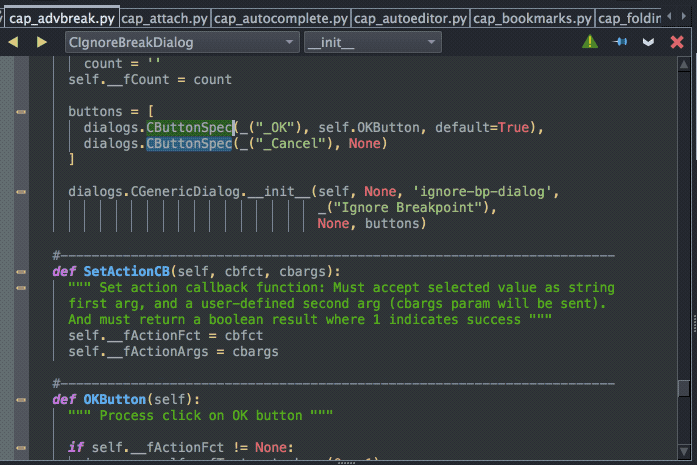697x465 pixels.
Task: Go back with the left history arrow
Action: (13, 42)
